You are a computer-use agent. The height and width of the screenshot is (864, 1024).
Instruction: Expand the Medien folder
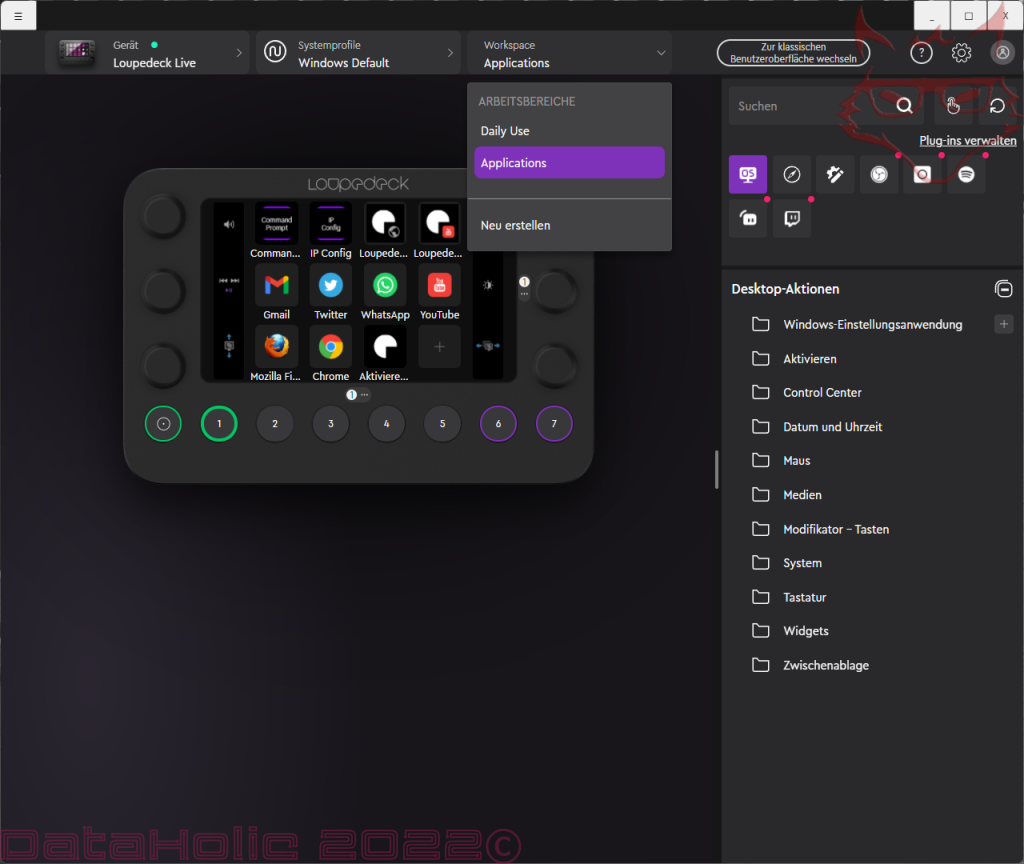(786, 495)
